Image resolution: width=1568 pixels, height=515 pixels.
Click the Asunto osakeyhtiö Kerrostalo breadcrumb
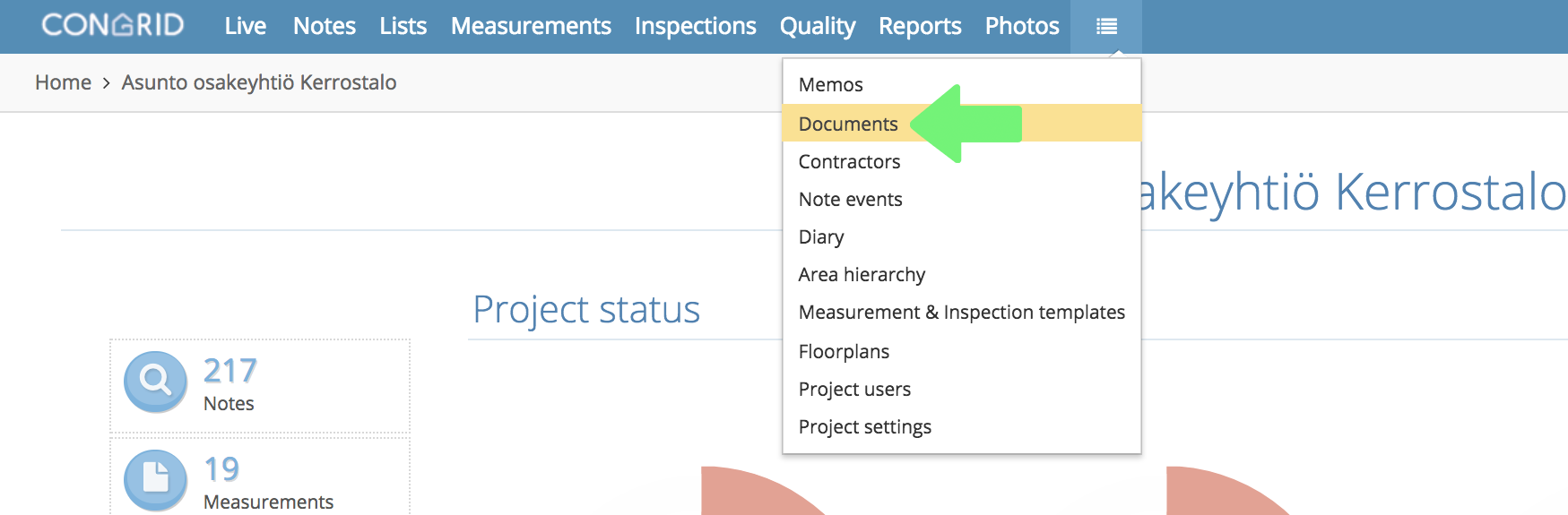coord(259,82)
